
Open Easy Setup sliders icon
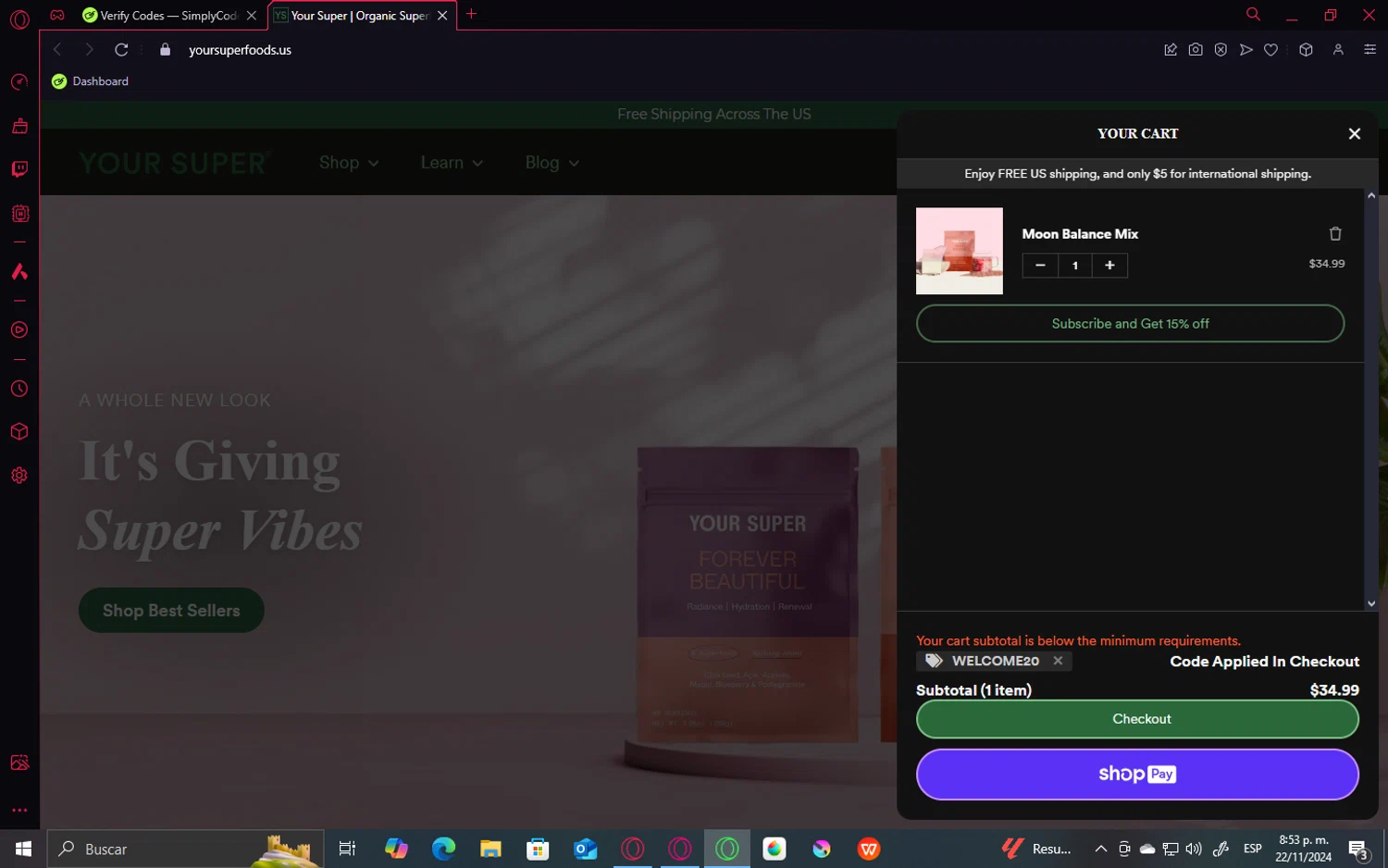[x=1370, y=50]
